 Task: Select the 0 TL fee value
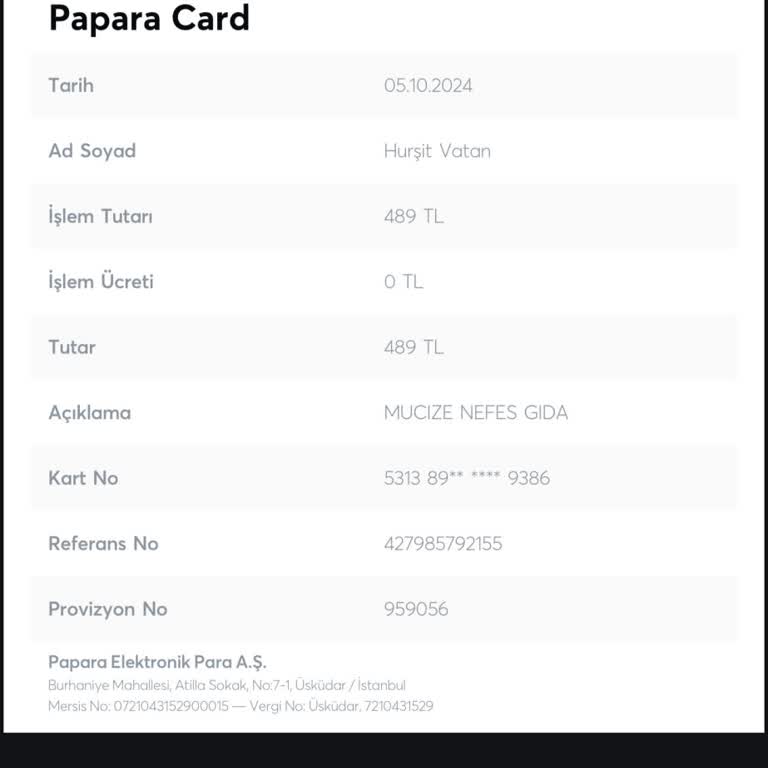[x=403, y=282]
